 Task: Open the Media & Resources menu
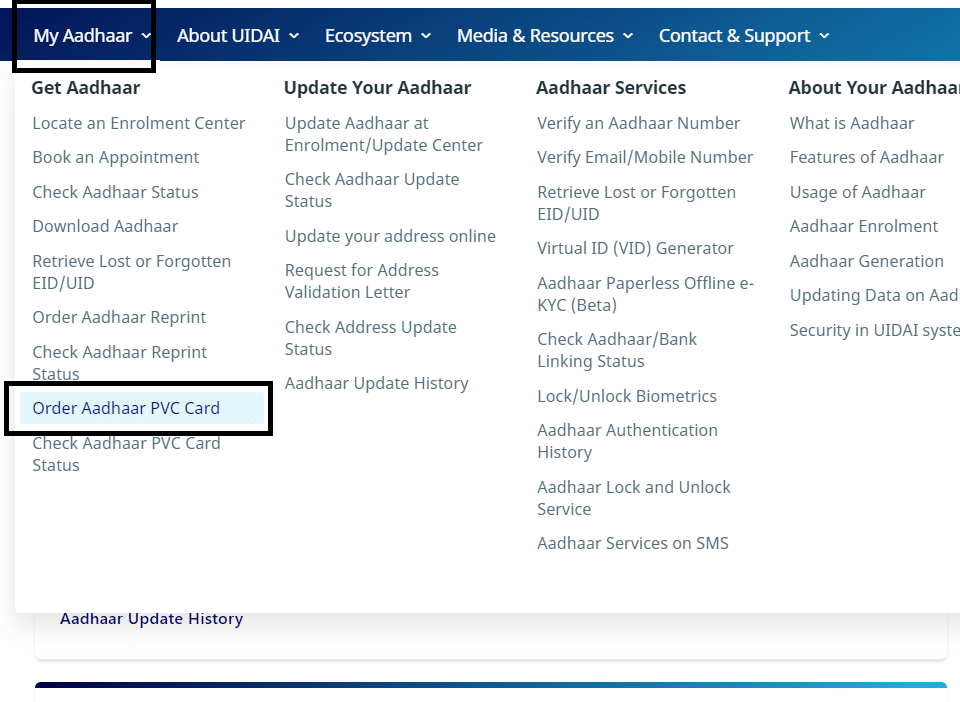tap(544, 36)
